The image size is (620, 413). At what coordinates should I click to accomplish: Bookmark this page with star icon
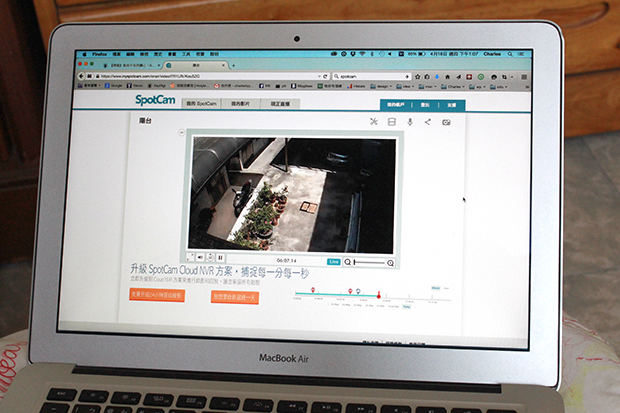pos(418,76)
